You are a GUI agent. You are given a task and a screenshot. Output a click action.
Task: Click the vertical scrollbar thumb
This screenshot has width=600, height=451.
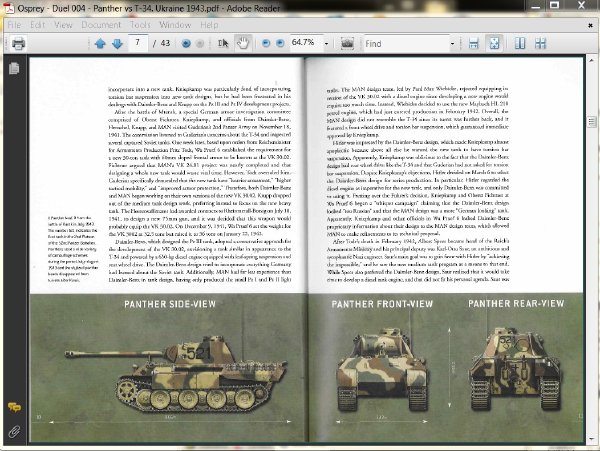[592, 122]
